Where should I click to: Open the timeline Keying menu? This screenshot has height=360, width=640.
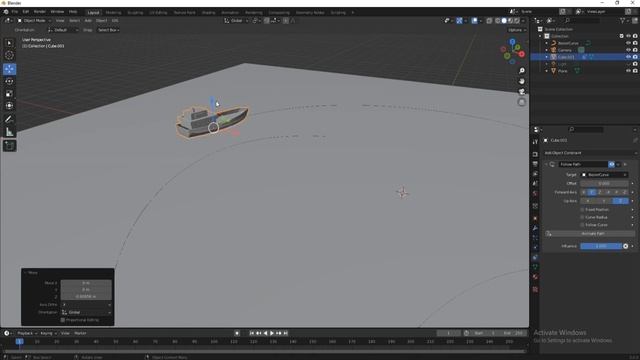48,333
